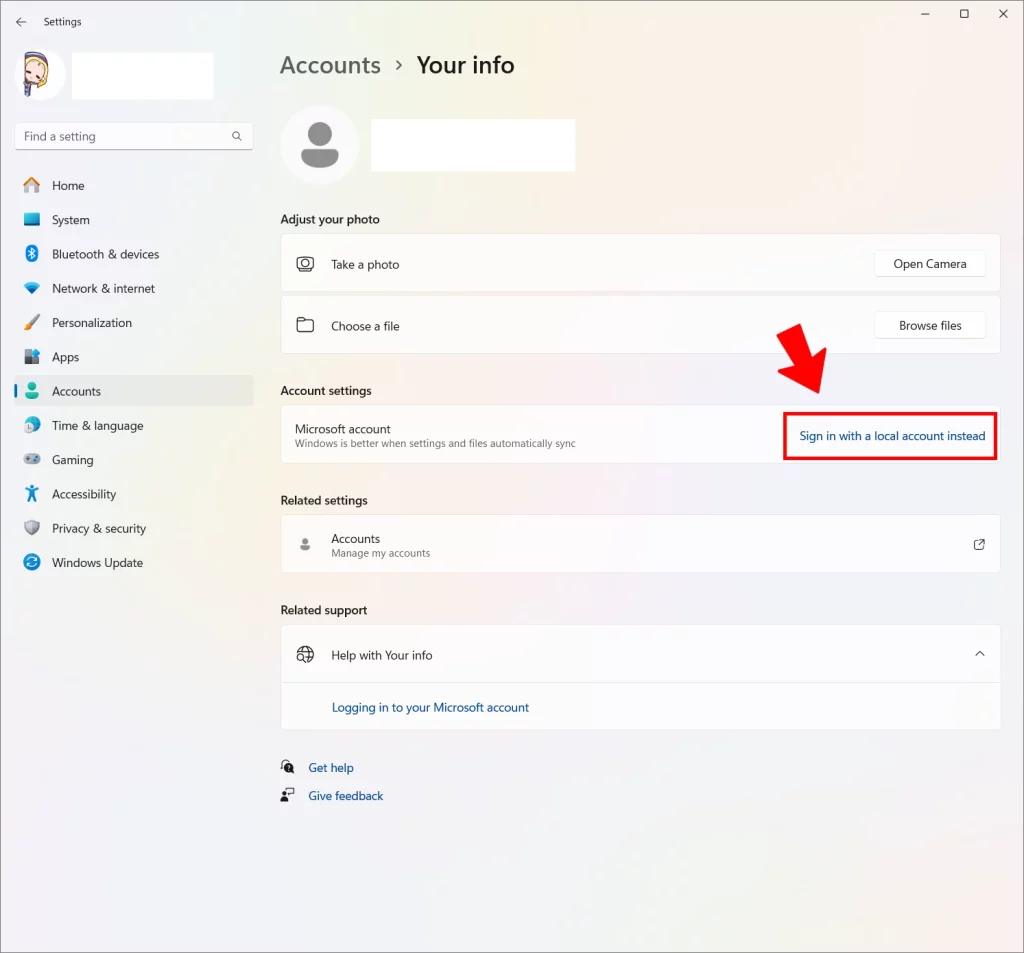Click the Apps icon in sidebar
1024x953 pixels.
pos(31,357)
